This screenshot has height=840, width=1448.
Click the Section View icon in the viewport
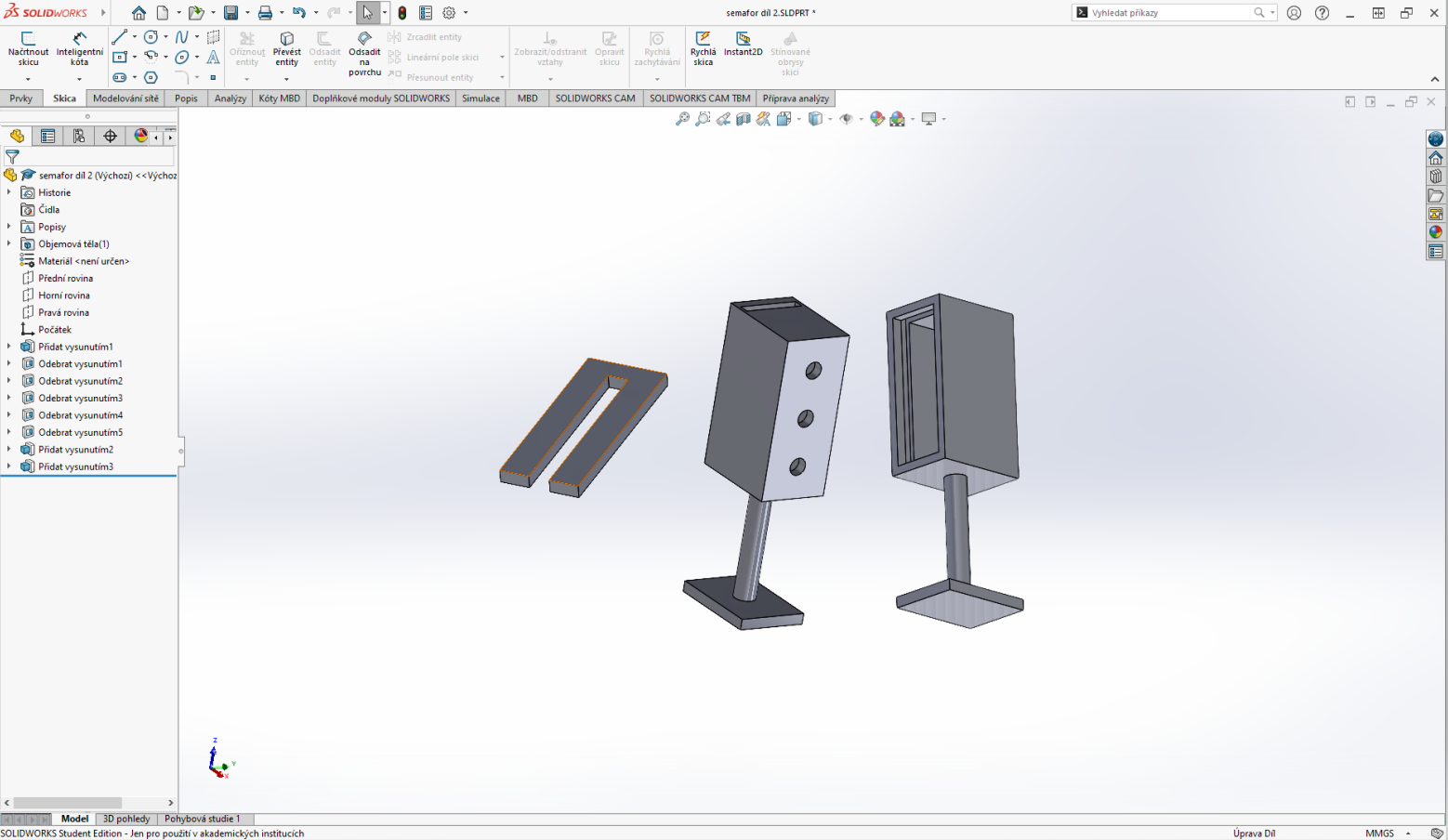pyautogui.click(x=744, y=118)
